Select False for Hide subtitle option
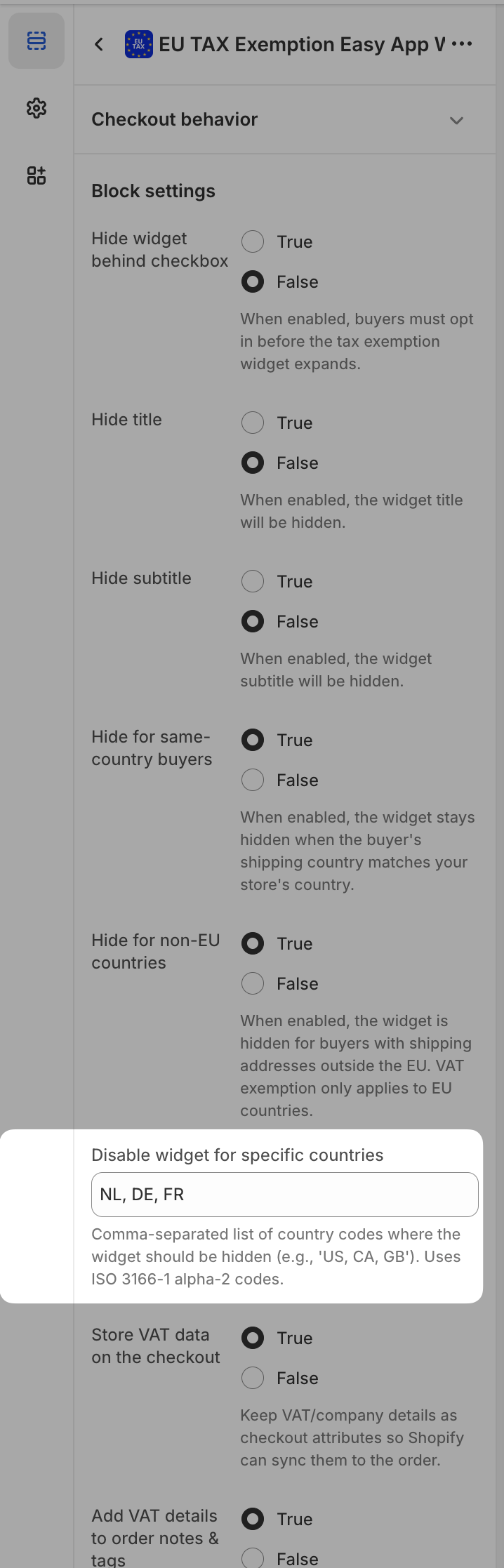504x1568 pixels. 253,621
